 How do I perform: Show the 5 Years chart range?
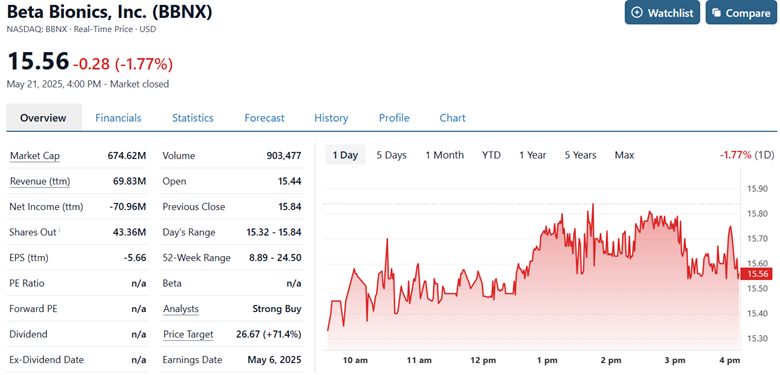click(580, 155)
